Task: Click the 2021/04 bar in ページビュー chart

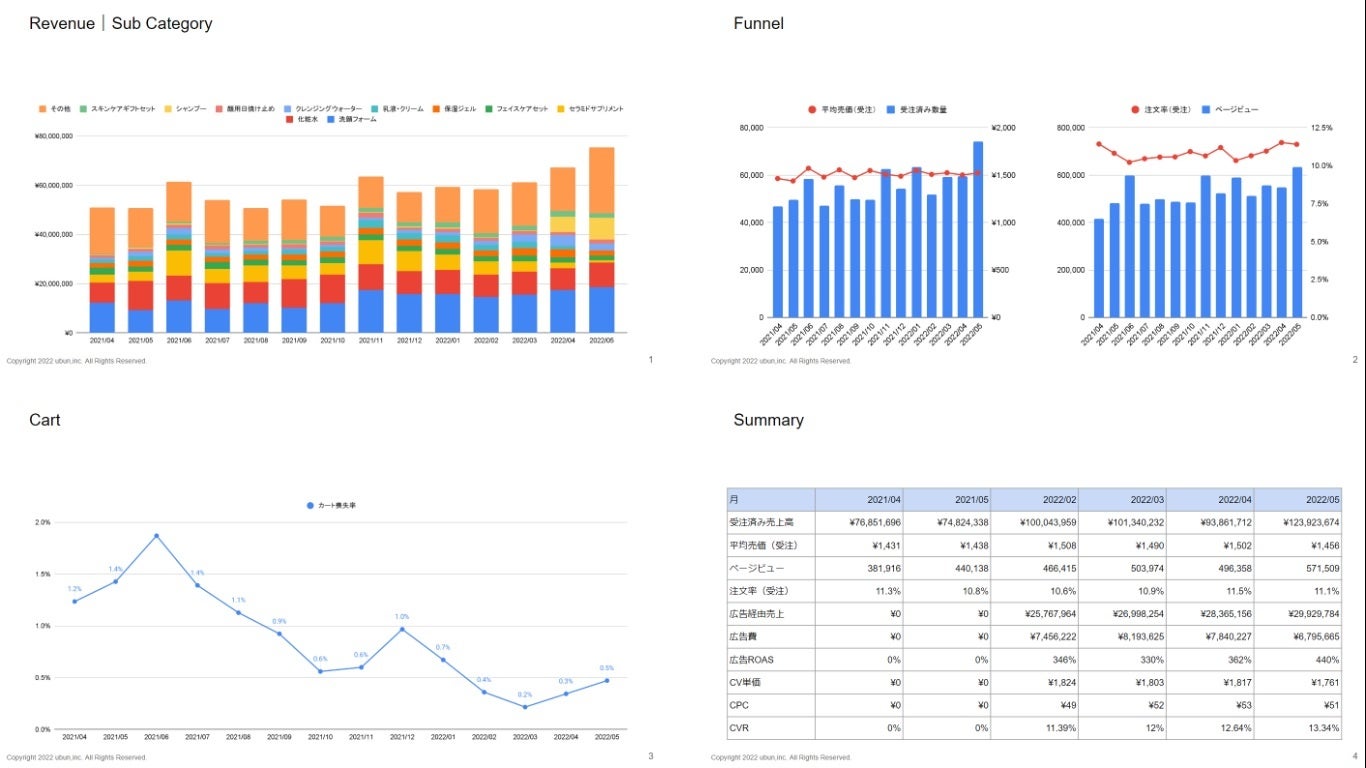Action: pyautogui.click(x=1099, y=268)
